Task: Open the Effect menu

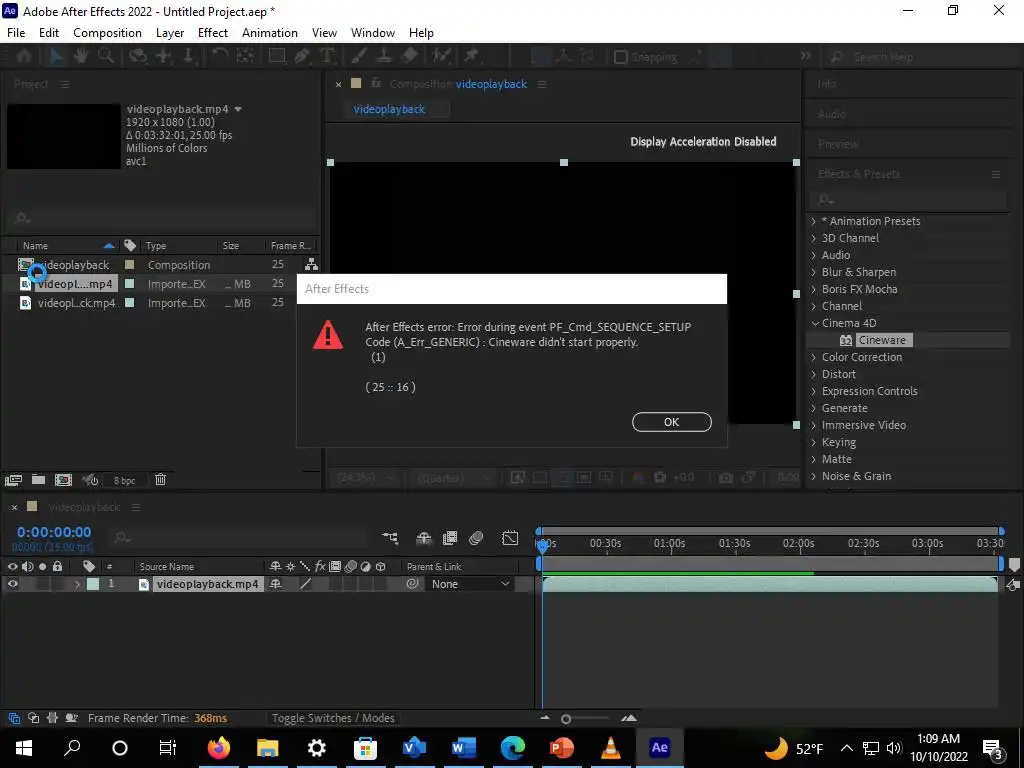Action: [213, 33]
